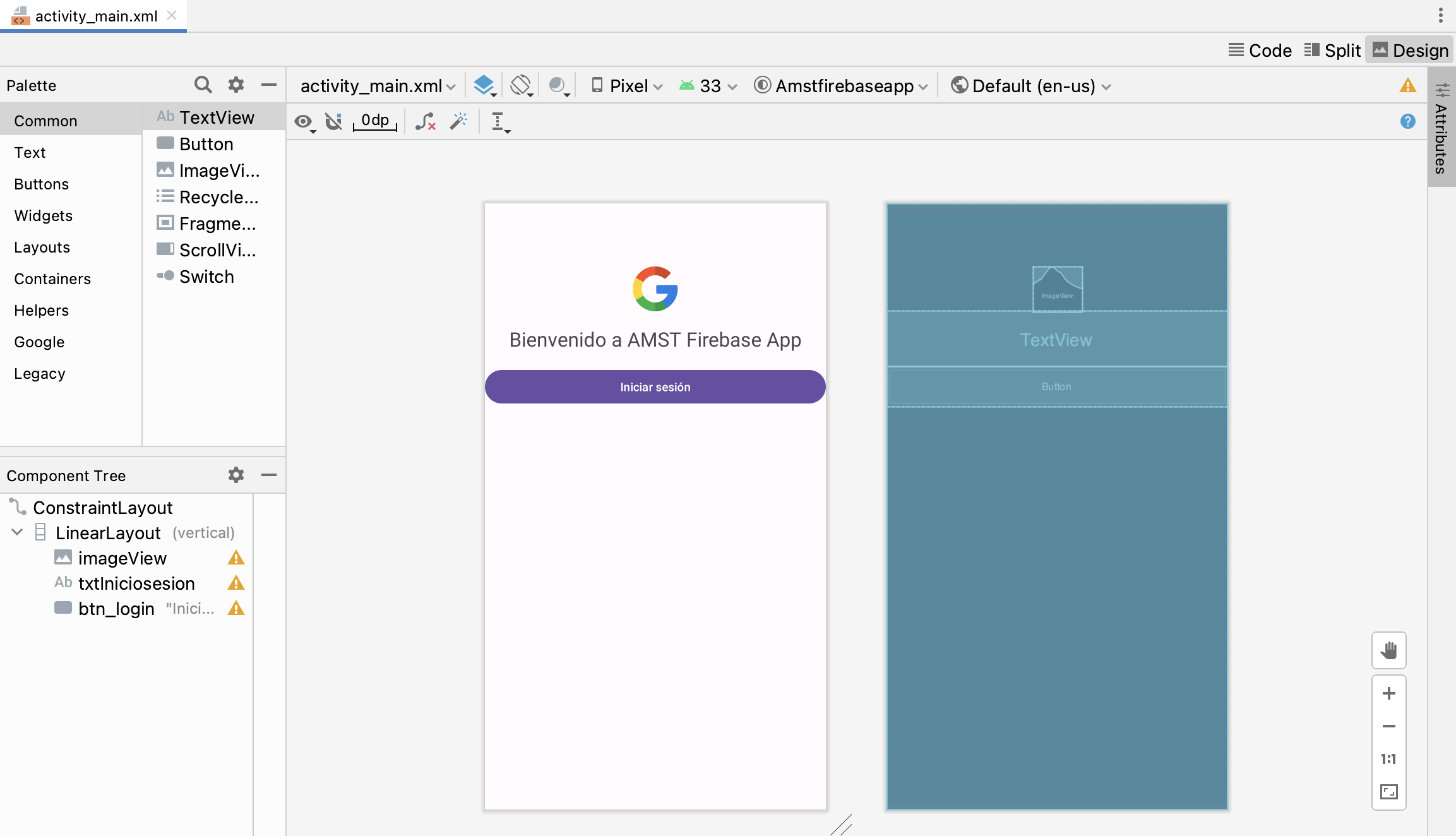Click the Google logo in design preview
Screen dimensions: 1456x836
pyautogui.click(x=655, y=289)
